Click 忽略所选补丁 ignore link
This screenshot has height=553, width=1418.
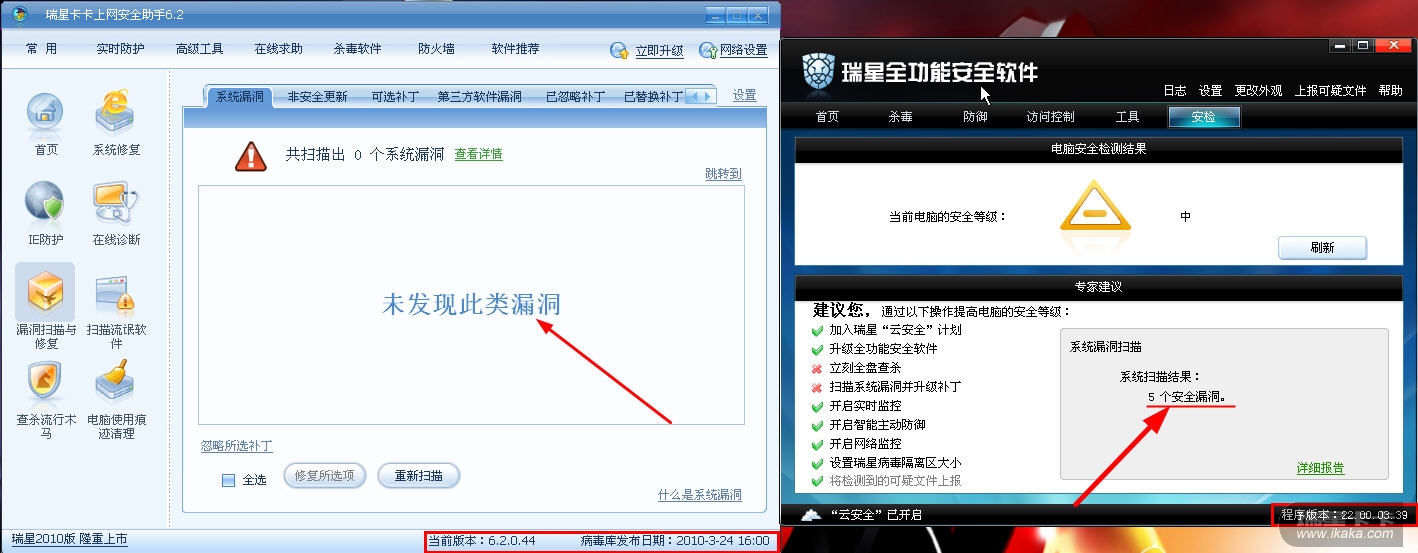pos(236,446)
